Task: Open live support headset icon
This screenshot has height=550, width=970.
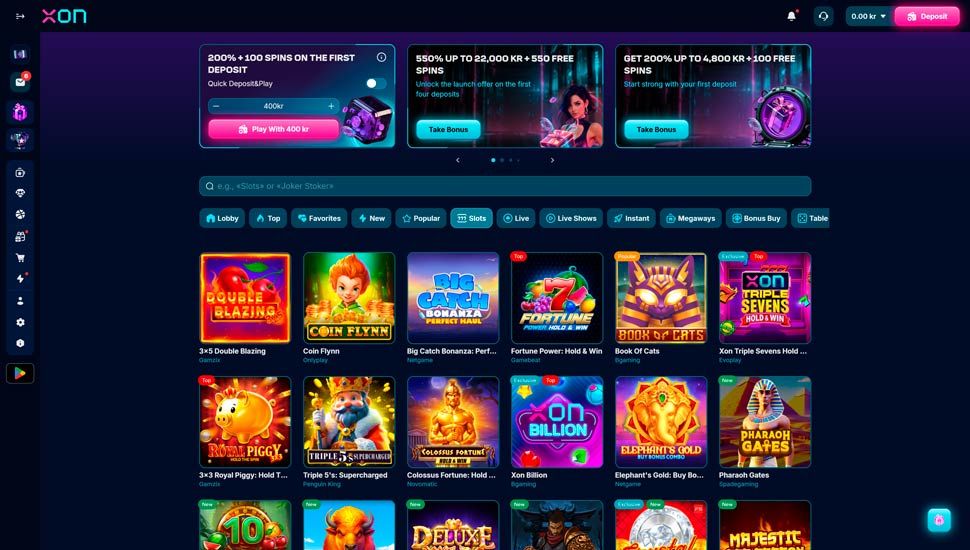Action: [823, 16]
